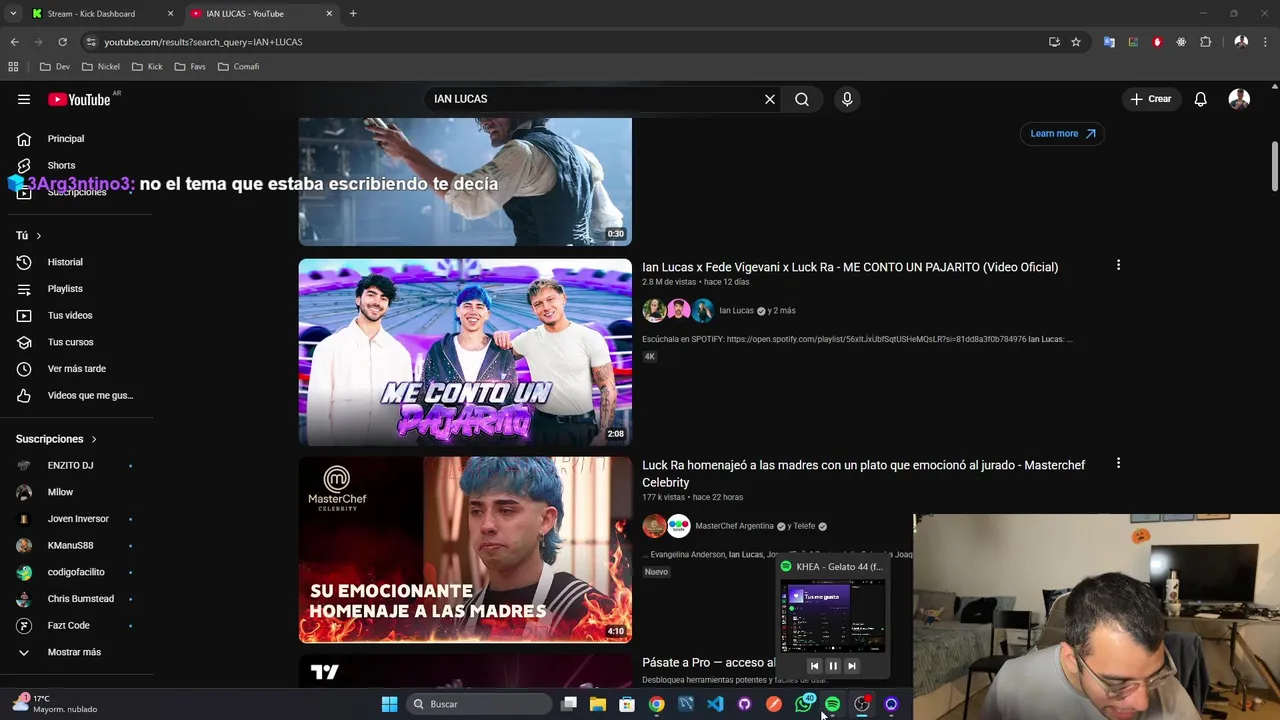The height and width of the screenshot is (720, 1280).
Task: Close the IAN LUCAS YouTube tab
Action: click(x=329, y=14)
